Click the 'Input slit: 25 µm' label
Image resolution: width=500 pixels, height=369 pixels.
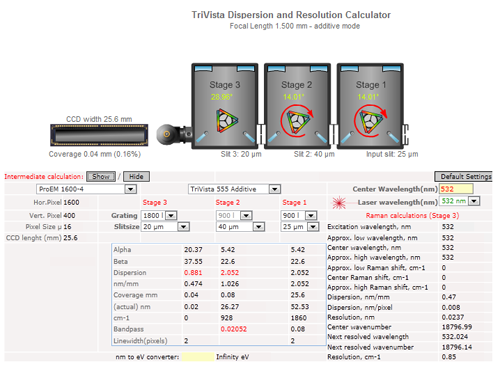pyautogui.click(x=392, y=154)
